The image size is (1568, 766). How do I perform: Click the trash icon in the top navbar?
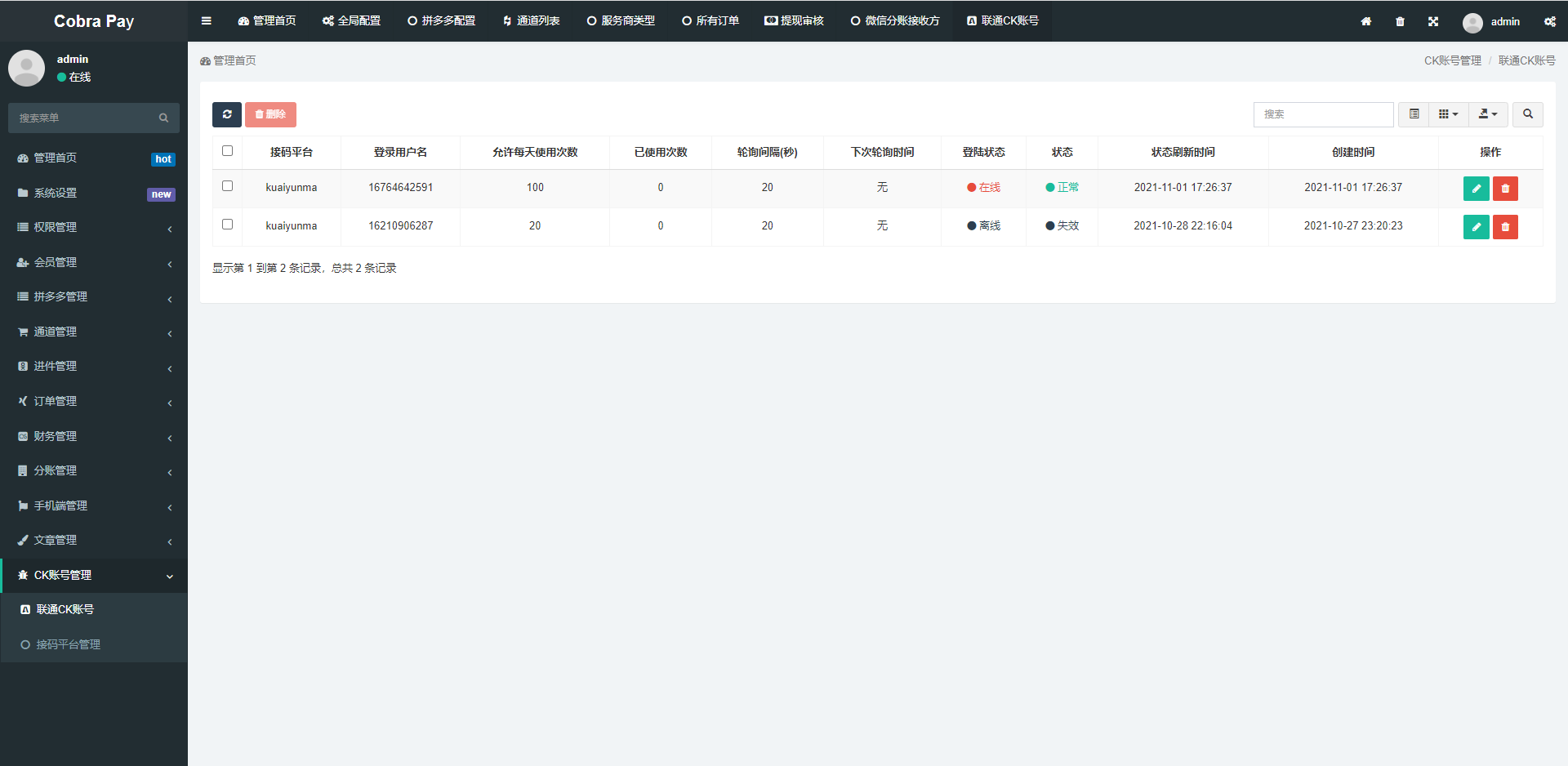tap(1399, 21)
